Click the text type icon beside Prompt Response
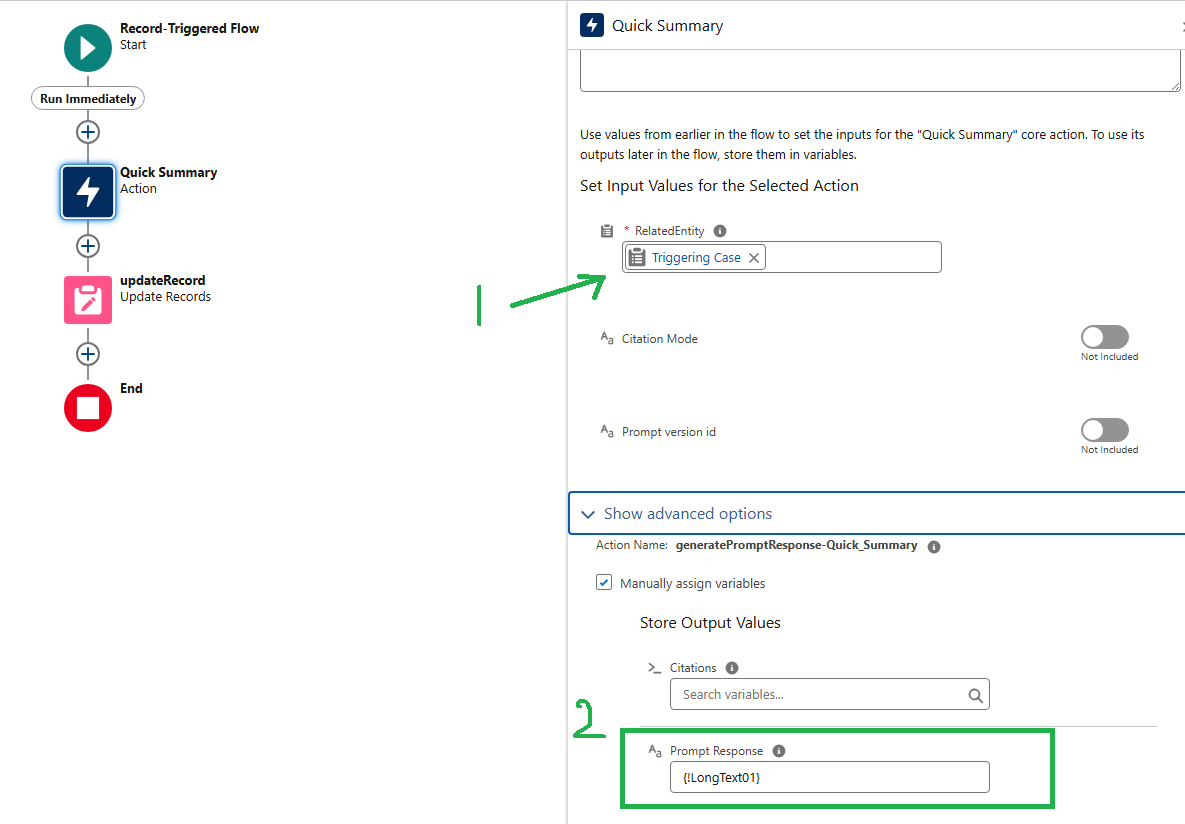Screen dimensions: 1185x824 655,750
